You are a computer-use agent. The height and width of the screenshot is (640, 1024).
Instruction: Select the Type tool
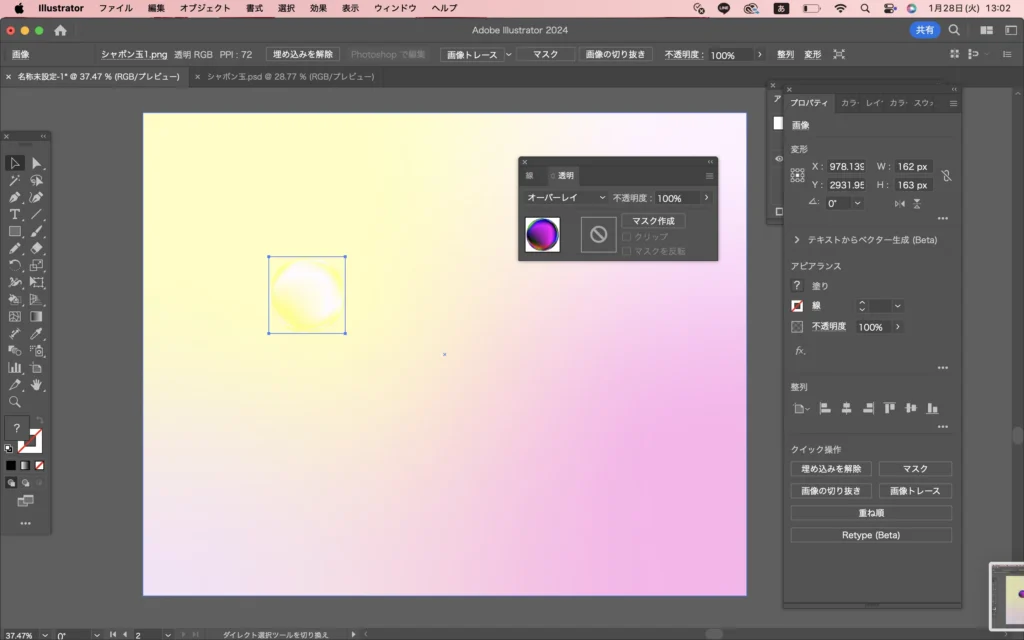pos(15,214)
